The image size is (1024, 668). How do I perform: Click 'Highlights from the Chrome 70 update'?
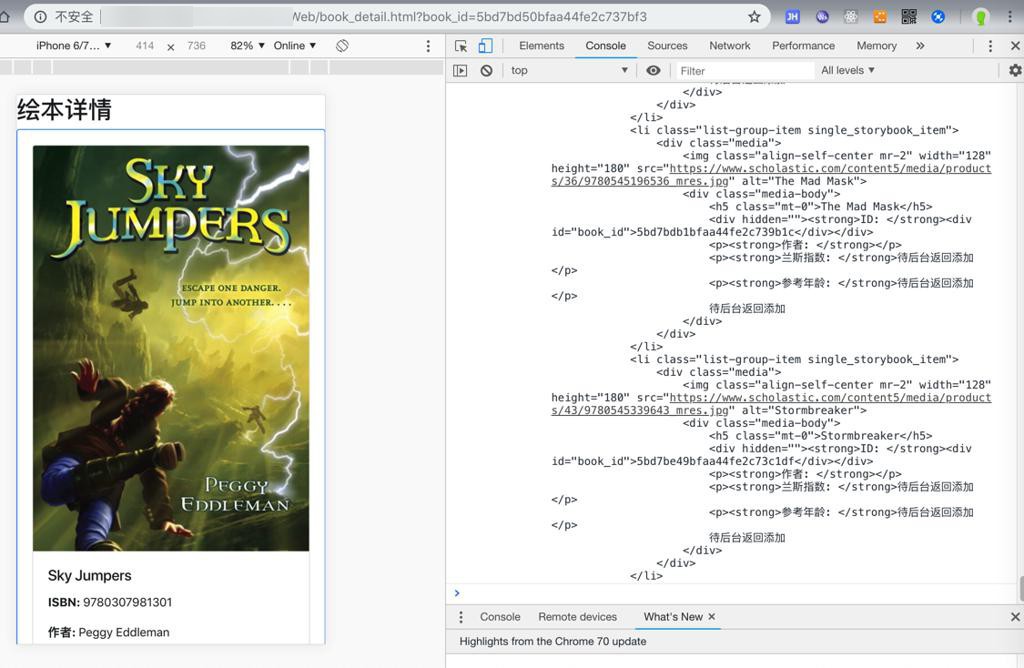(552, 641)
